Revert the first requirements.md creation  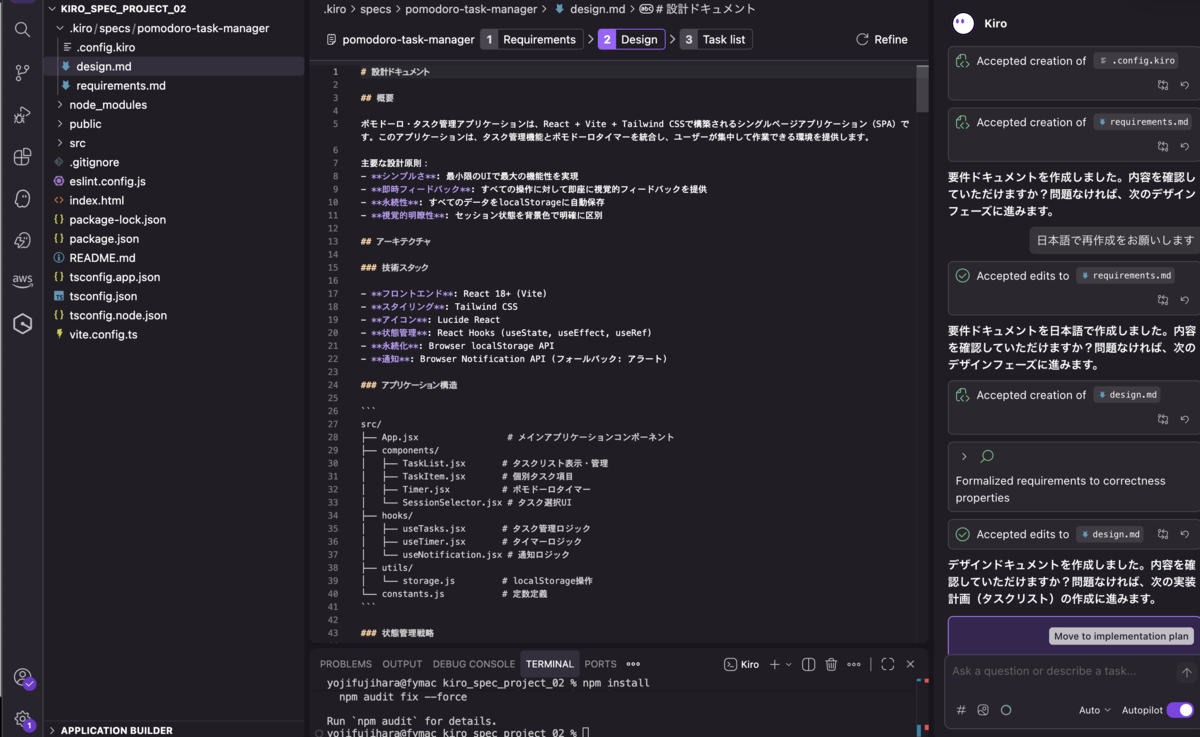coord(1185,146)
